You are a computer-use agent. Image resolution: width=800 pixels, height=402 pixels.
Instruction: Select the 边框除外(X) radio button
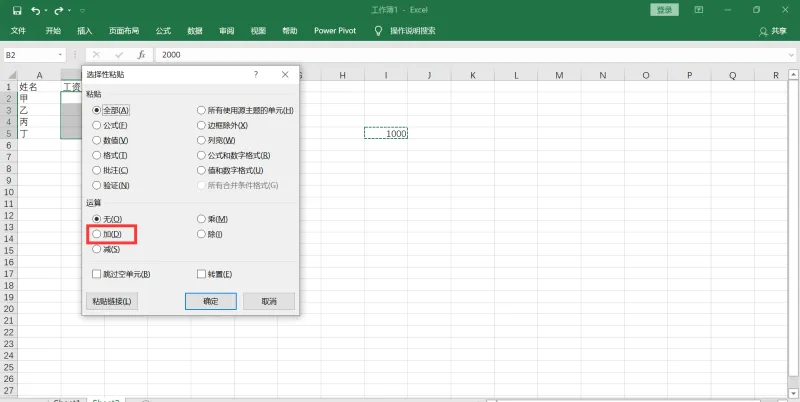[201, 125]
